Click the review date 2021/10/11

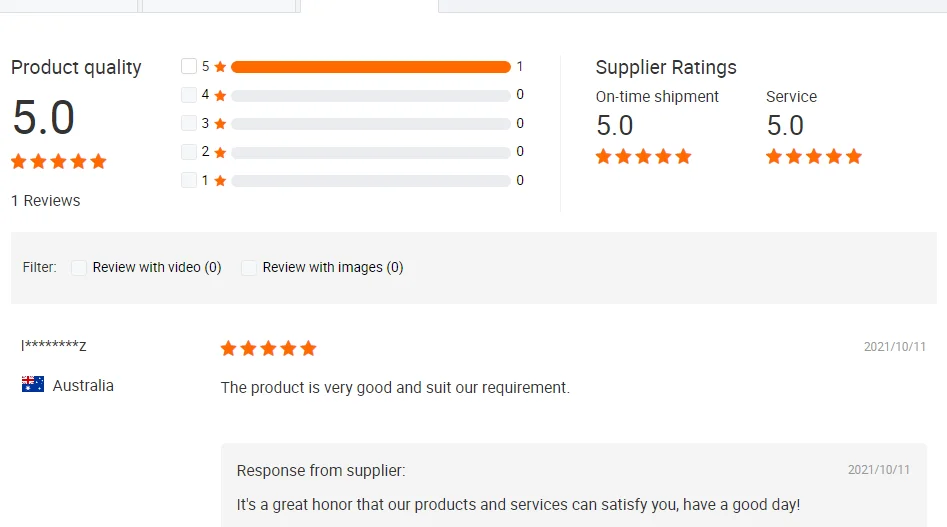[x=894, y=347]
